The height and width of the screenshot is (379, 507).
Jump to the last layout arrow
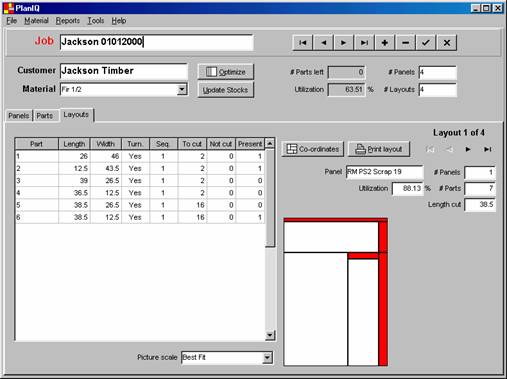coord(487,149)
